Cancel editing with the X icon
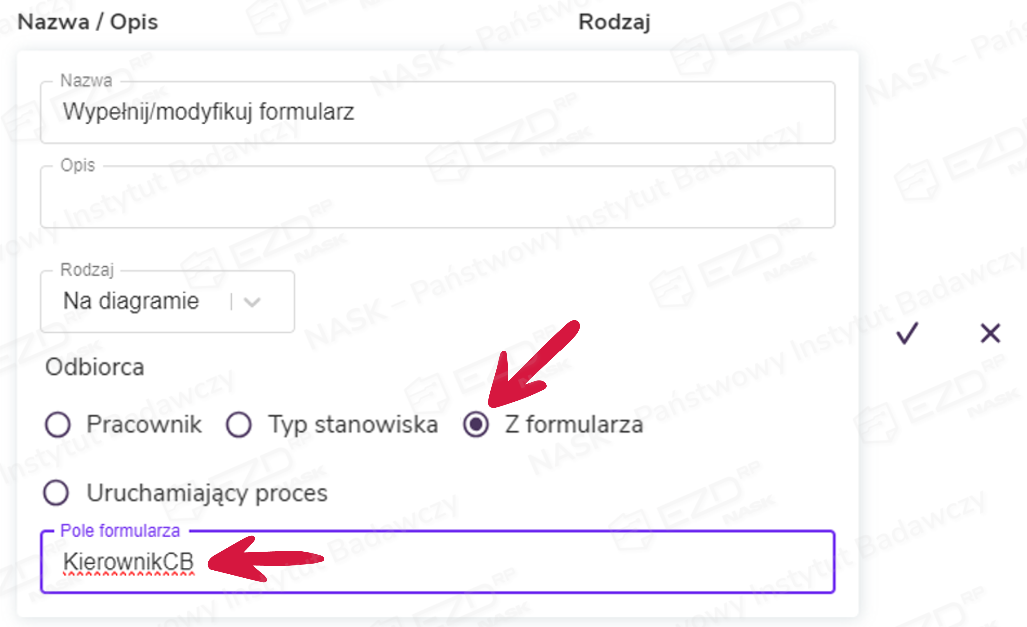The height and width of the screenshot is (627, 1027). pos(990,334)
